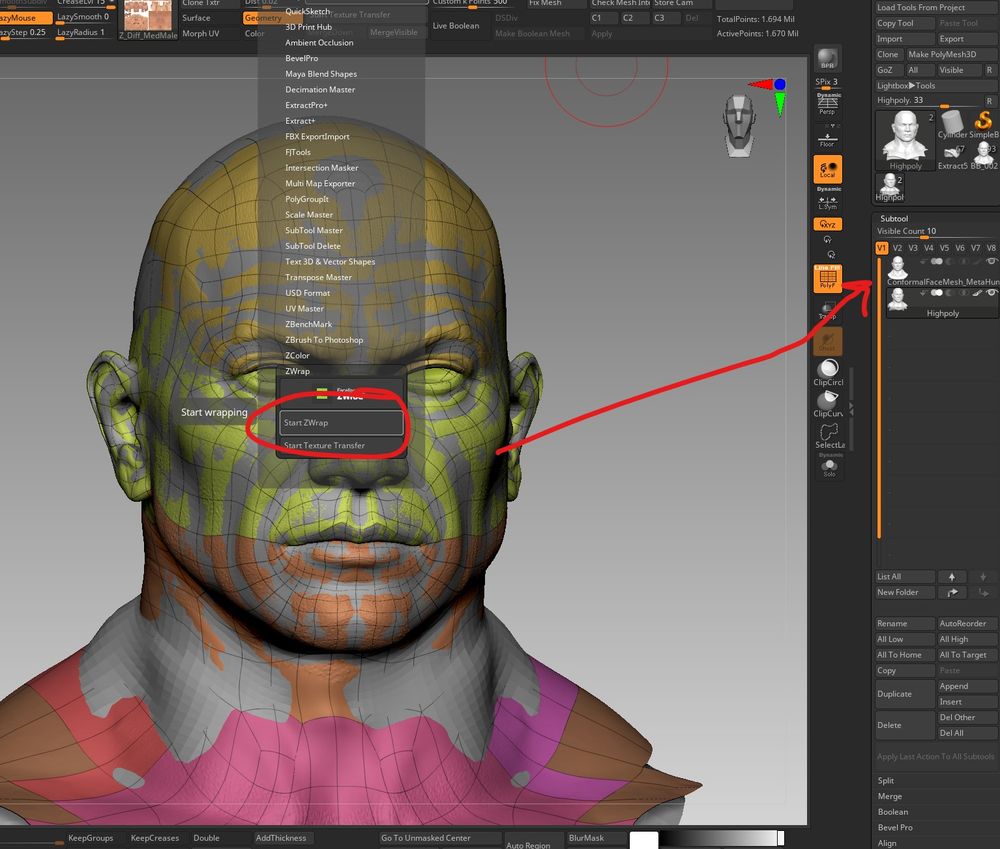Screen dimensions: 1000x849
Task: Toggle the eye icon on the Highpoly subtool
Action: (991, 293)
